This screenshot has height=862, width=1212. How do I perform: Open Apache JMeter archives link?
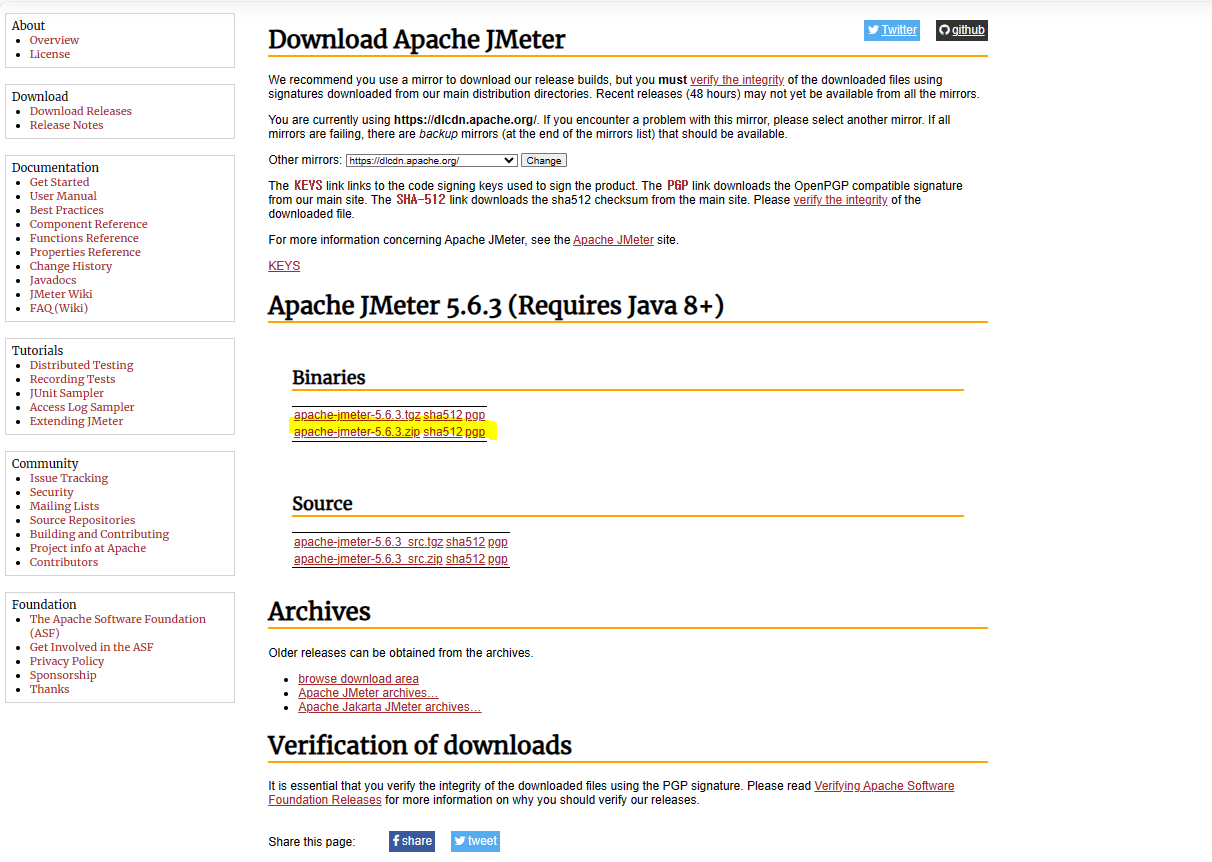(368, 693)
